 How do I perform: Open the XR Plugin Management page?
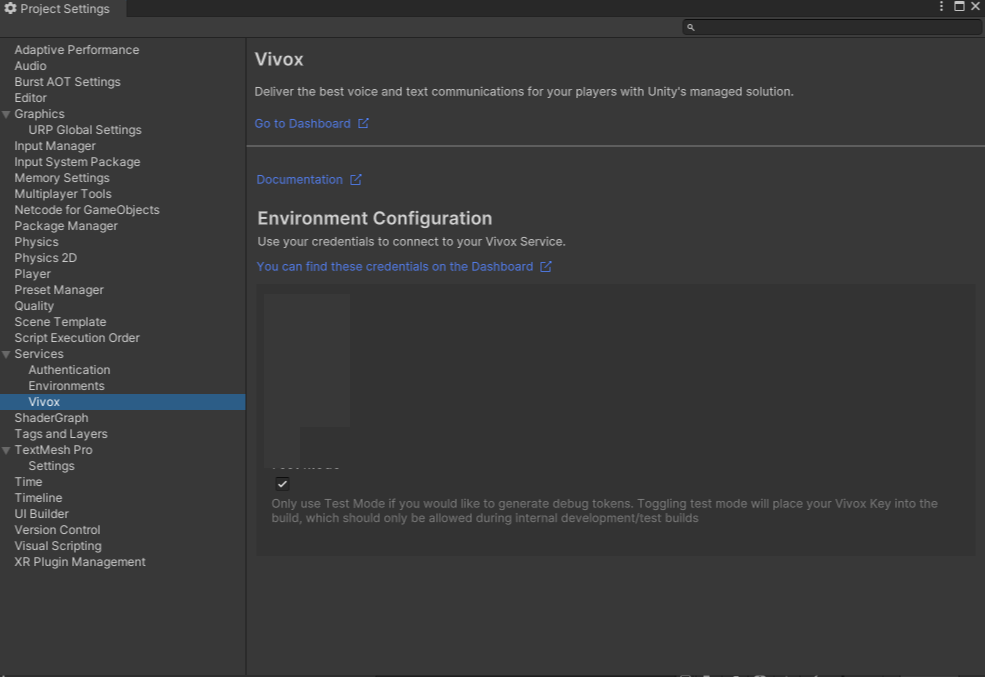[x=80, y=562]
